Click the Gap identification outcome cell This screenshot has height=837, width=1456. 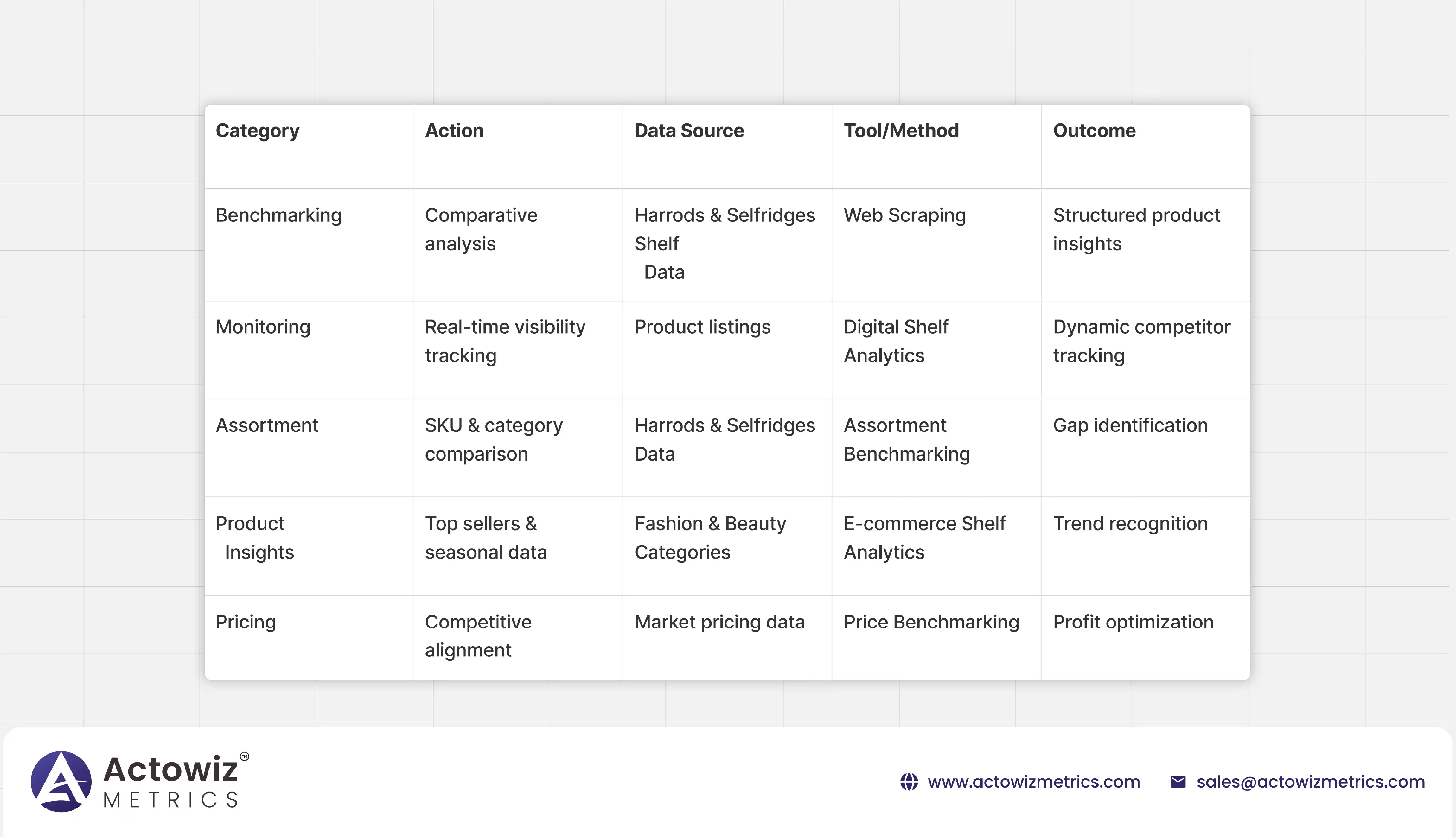(x=1130, y=425)
